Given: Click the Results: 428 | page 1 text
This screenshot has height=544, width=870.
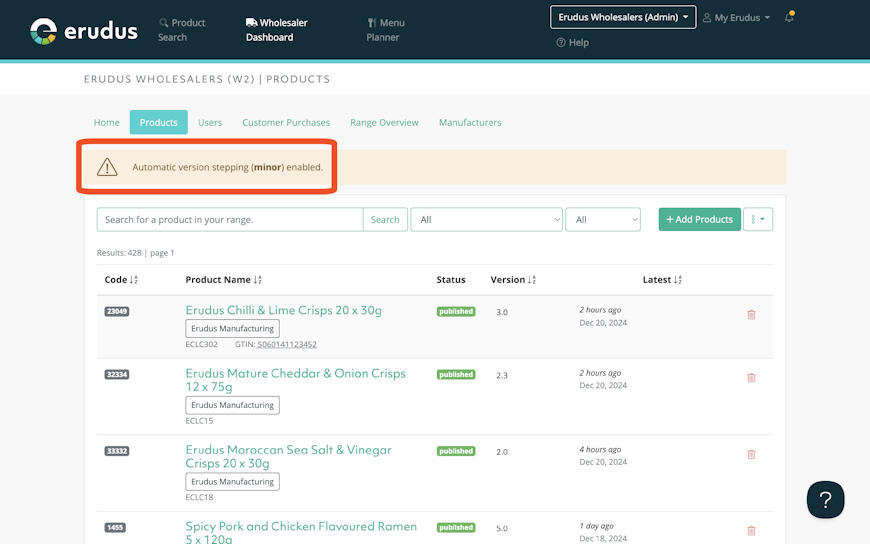Looking at the screenshot, I should click(135, 253).
